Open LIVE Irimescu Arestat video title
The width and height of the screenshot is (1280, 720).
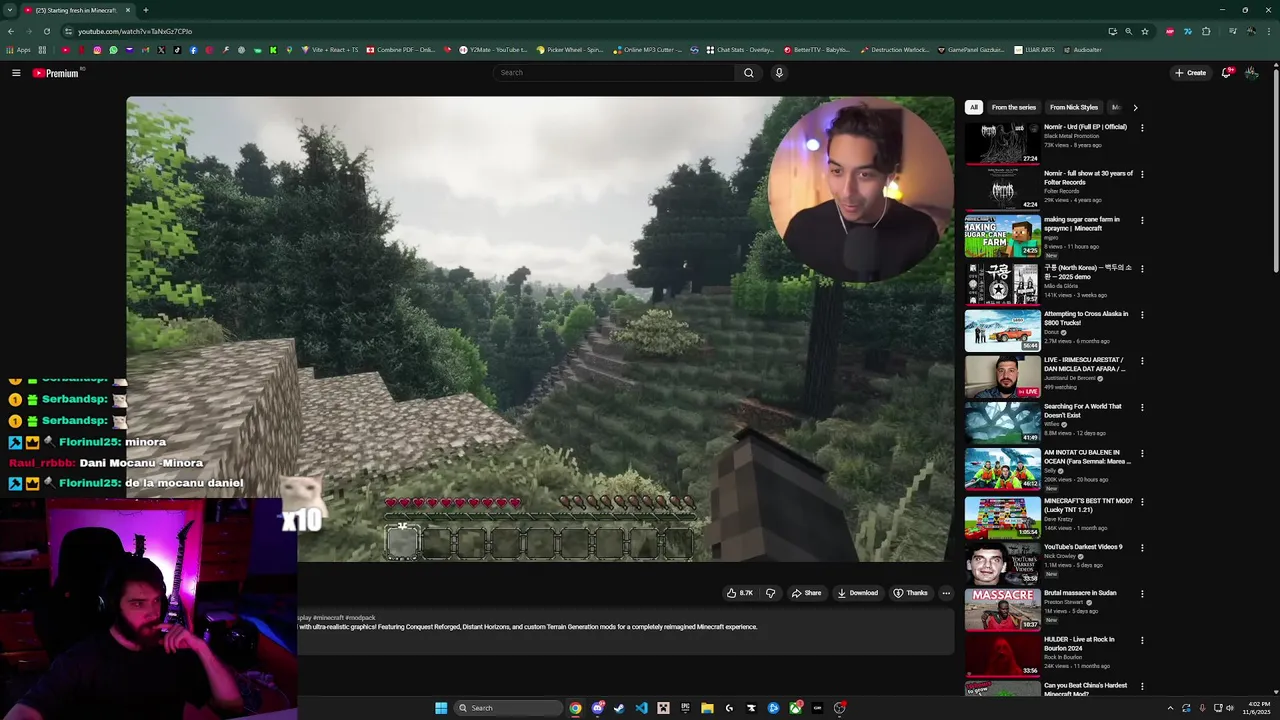1085,364
